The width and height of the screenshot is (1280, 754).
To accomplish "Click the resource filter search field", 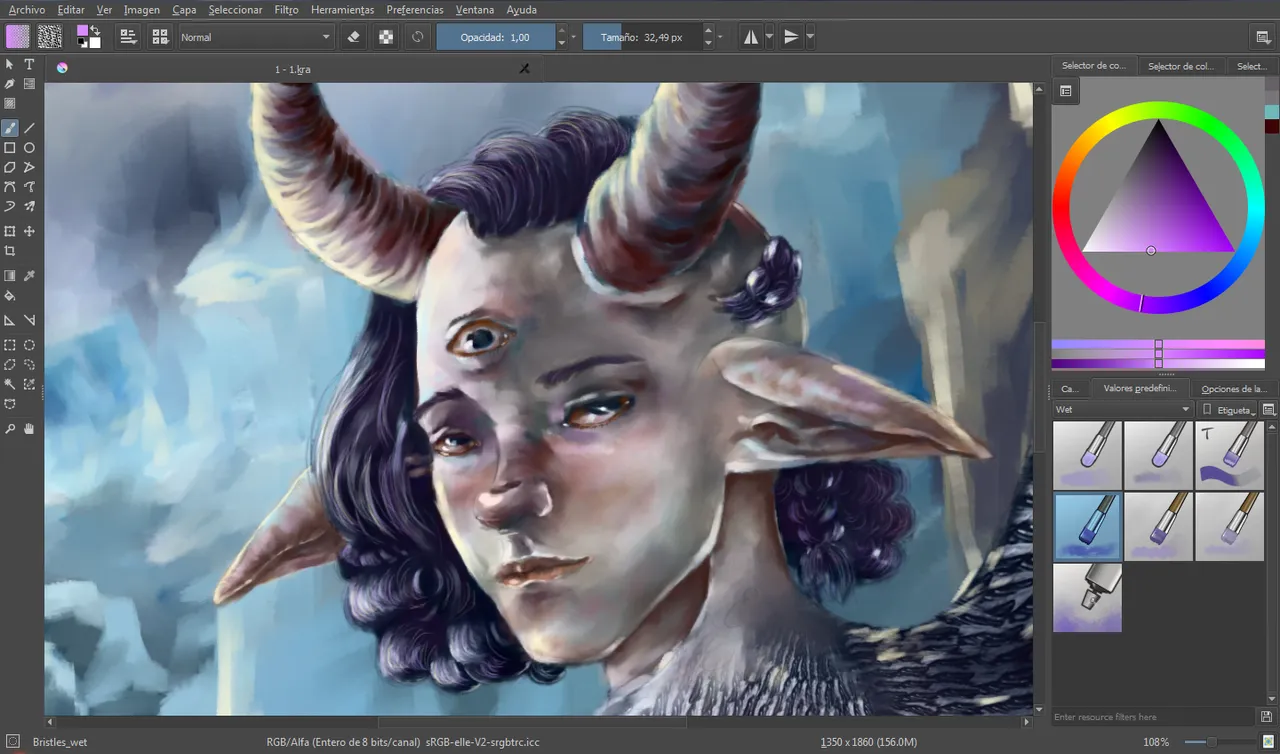I will [x=1155, y=717].
